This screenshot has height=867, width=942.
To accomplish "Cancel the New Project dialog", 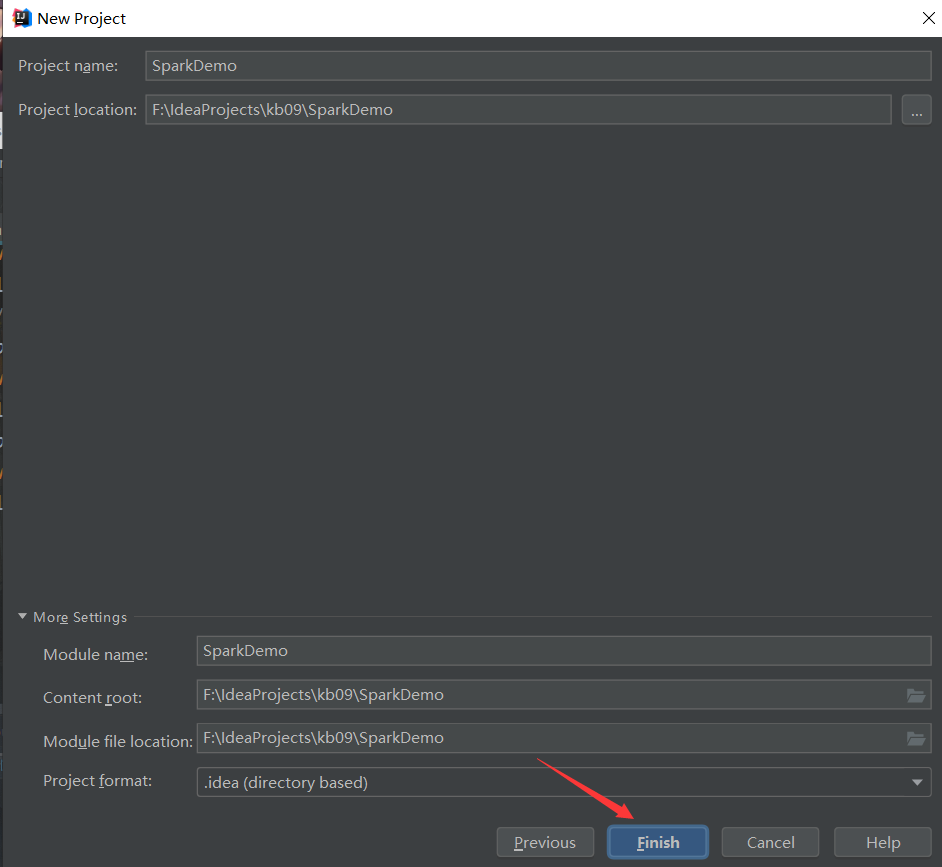I will pos(770,841).
